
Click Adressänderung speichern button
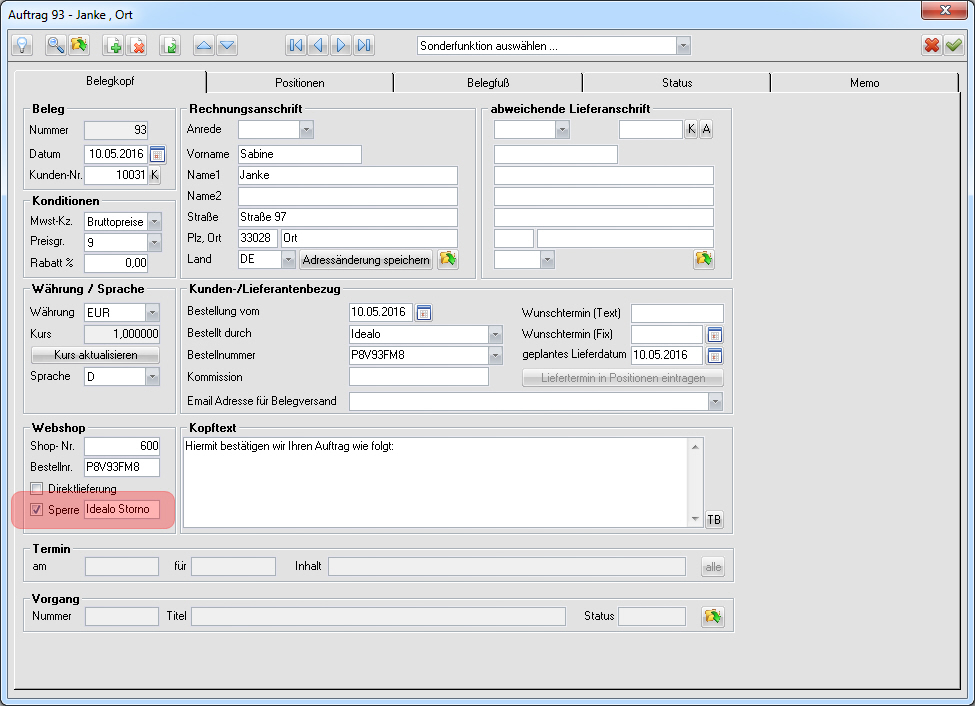tap(366, 260)
